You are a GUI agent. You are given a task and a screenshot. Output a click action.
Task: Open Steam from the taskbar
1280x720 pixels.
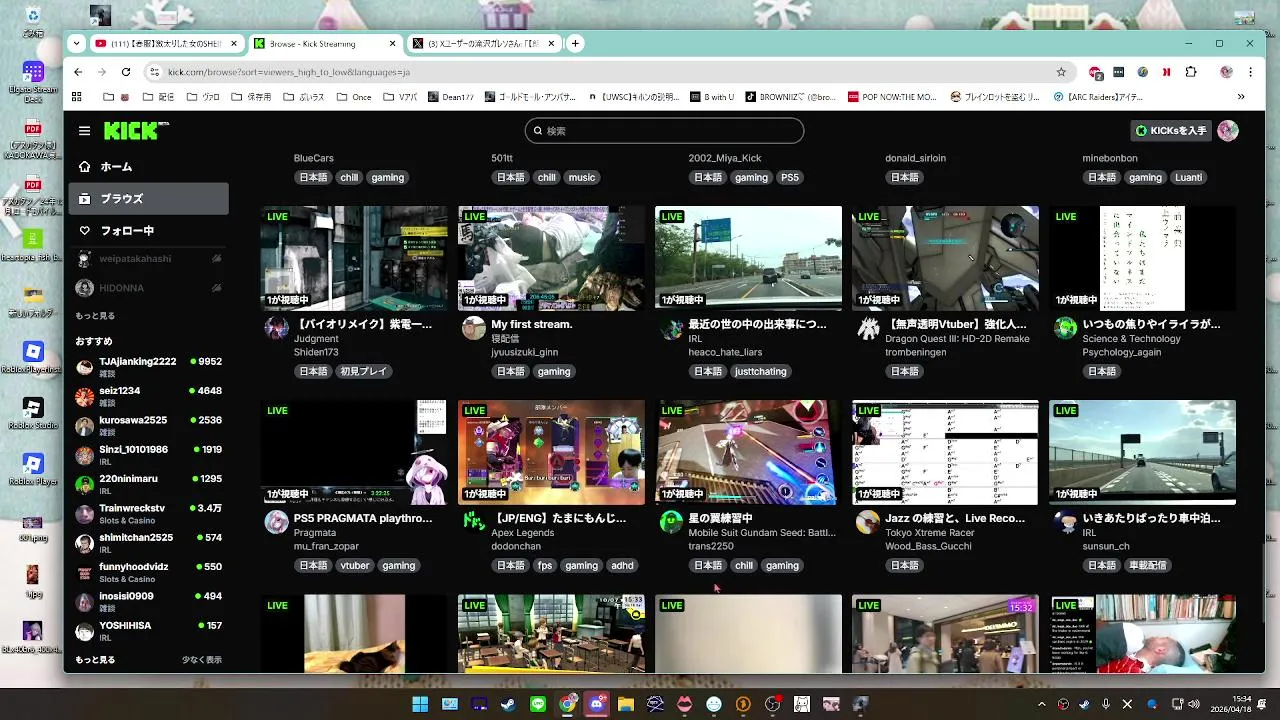click(508, 704)
